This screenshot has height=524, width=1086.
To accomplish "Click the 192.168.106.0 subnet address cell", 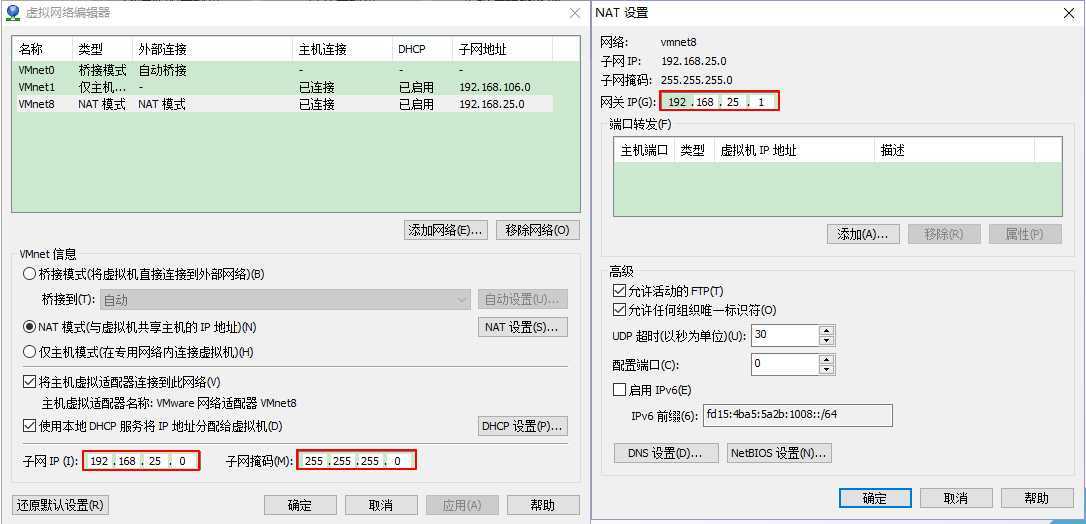I will tap(495, 87).
